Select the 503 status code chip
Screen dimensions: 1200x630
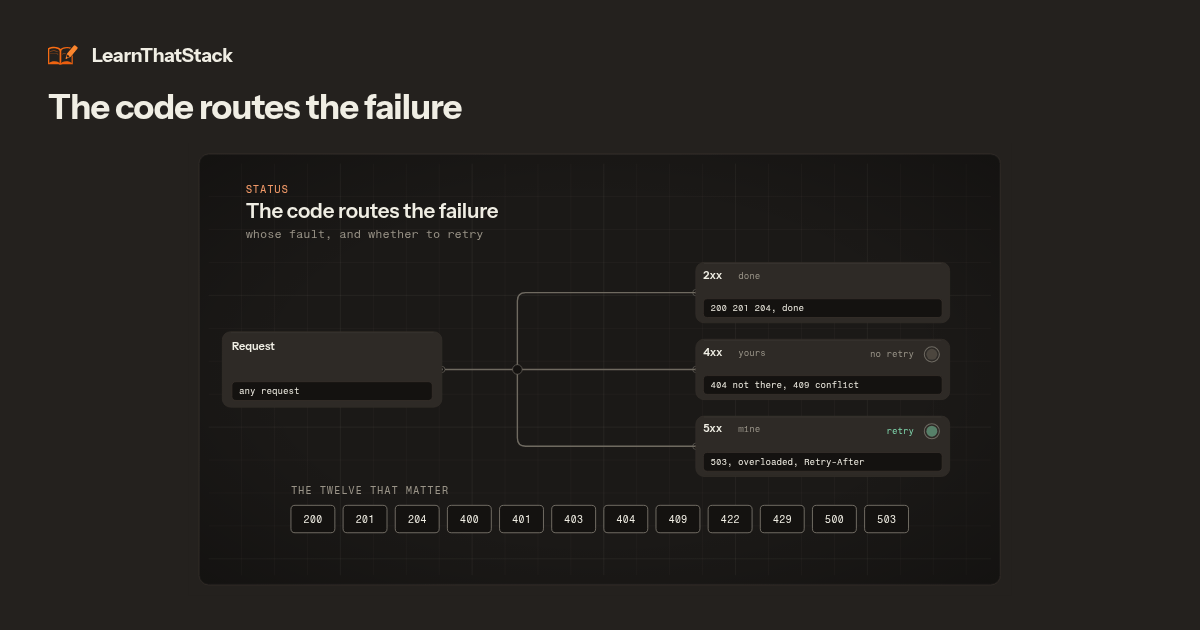[x=886, y=519]
